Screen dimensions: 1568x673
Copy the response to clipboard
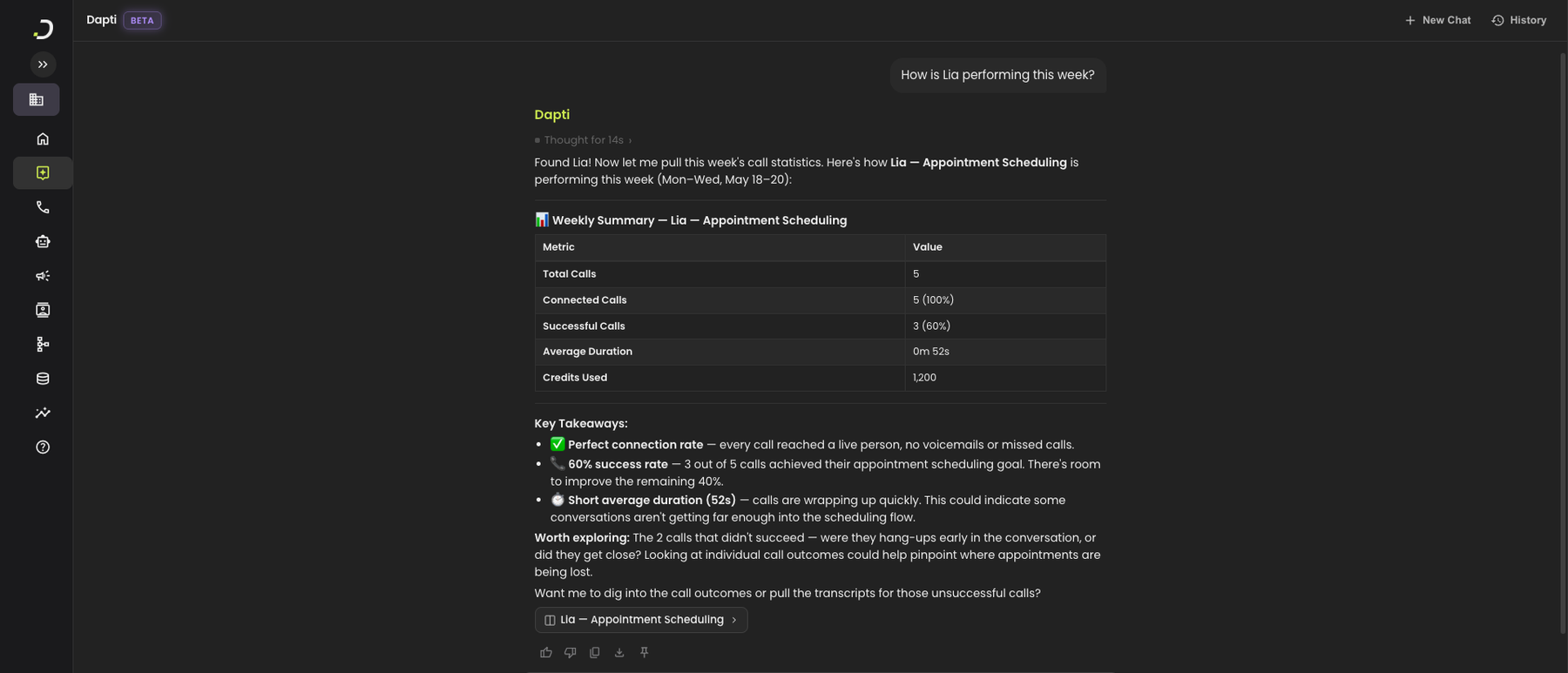pyautogui.click(x=595, y=653)
